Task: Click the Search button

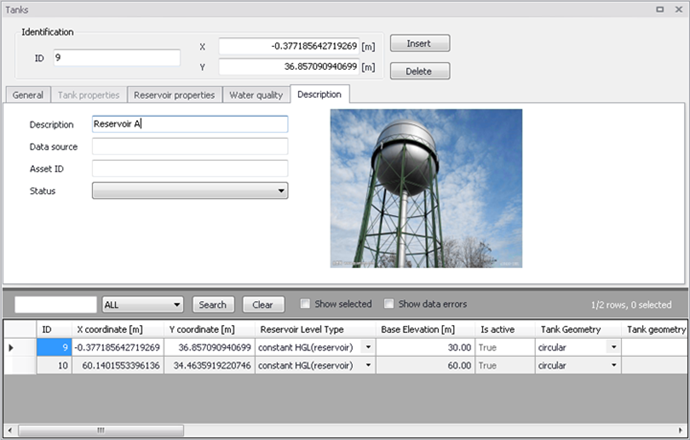Action: tap(213, 304)
